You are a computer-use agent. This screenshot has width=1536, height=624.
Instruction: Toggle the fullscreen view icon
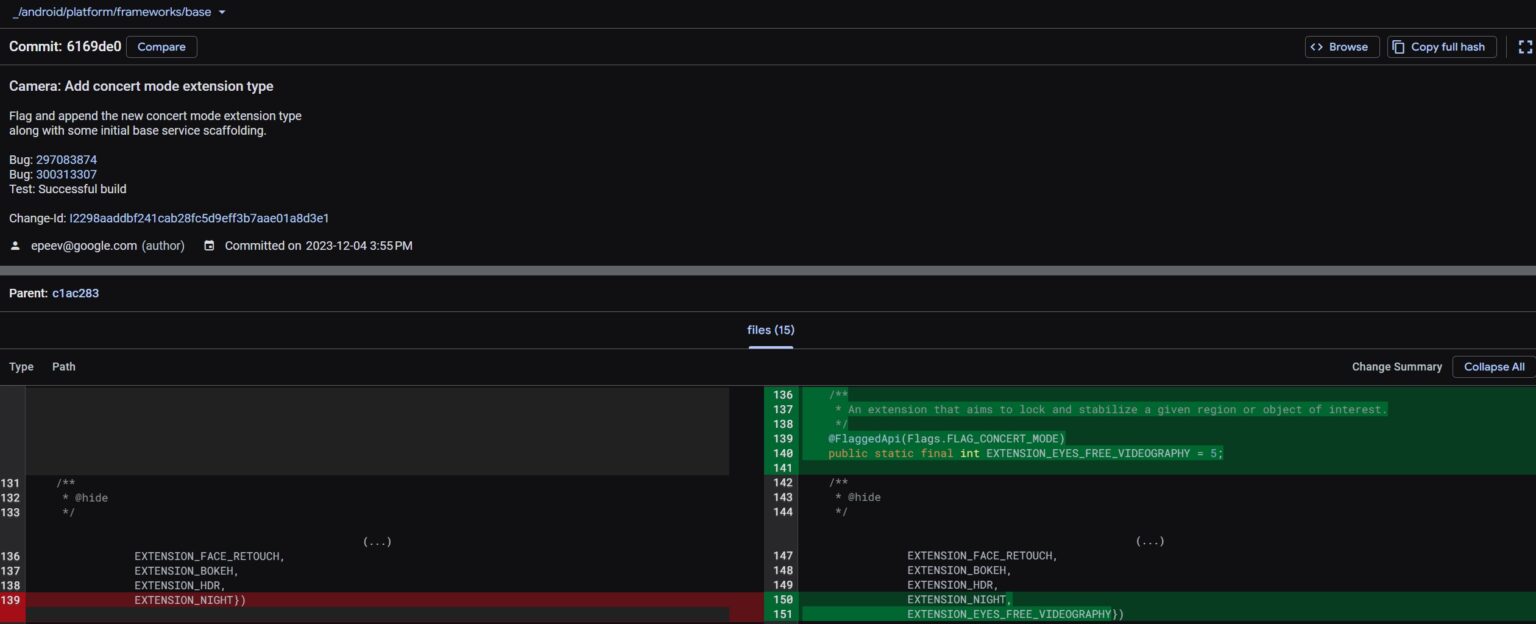pos(1525,47)
